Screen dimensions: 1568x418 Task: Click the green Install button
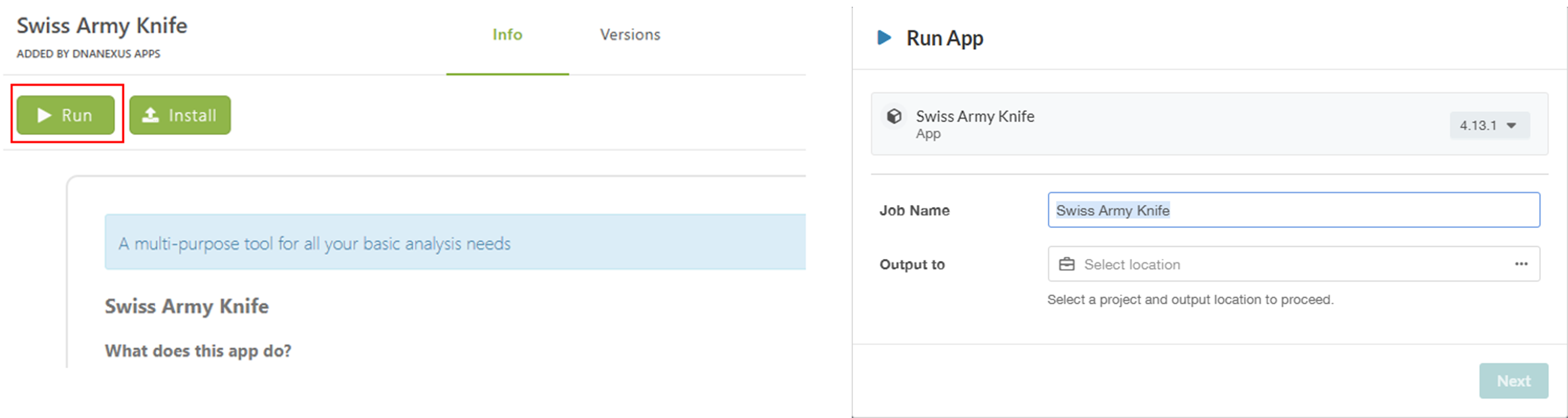pos(180,115)
